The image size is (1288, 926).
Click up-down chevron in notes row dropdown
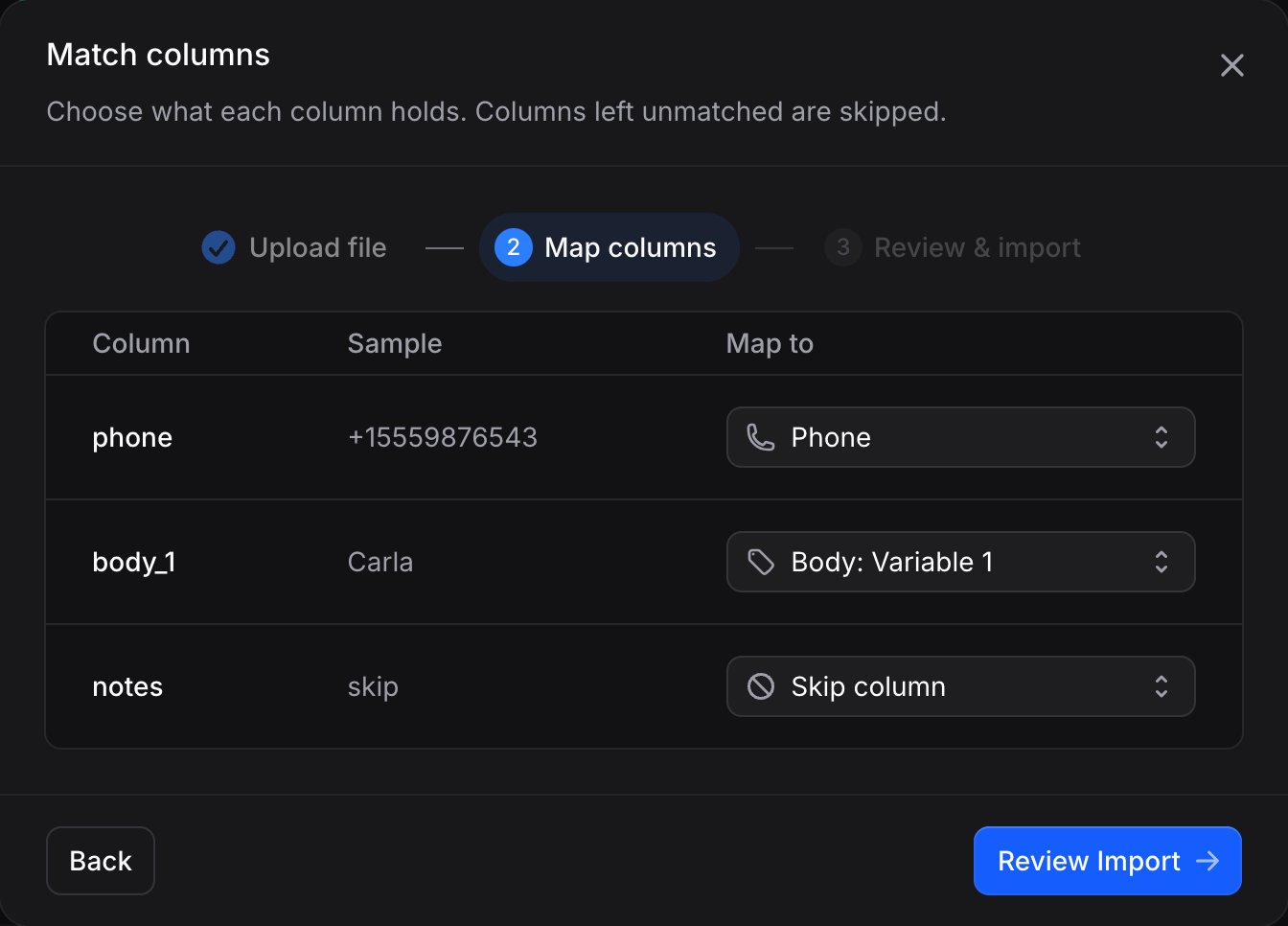(1161, 686)
